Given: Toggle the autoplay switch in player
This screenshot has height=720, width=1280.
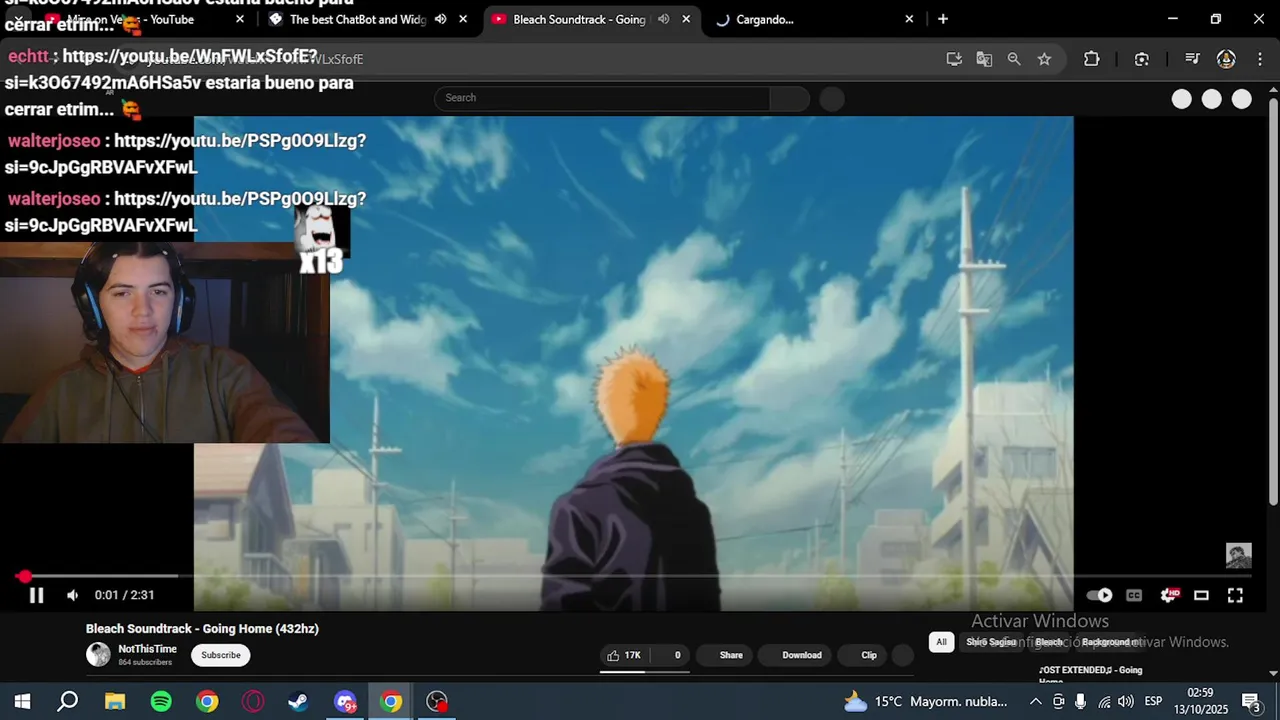Looking at the screenshot, I should (1099, 595).
